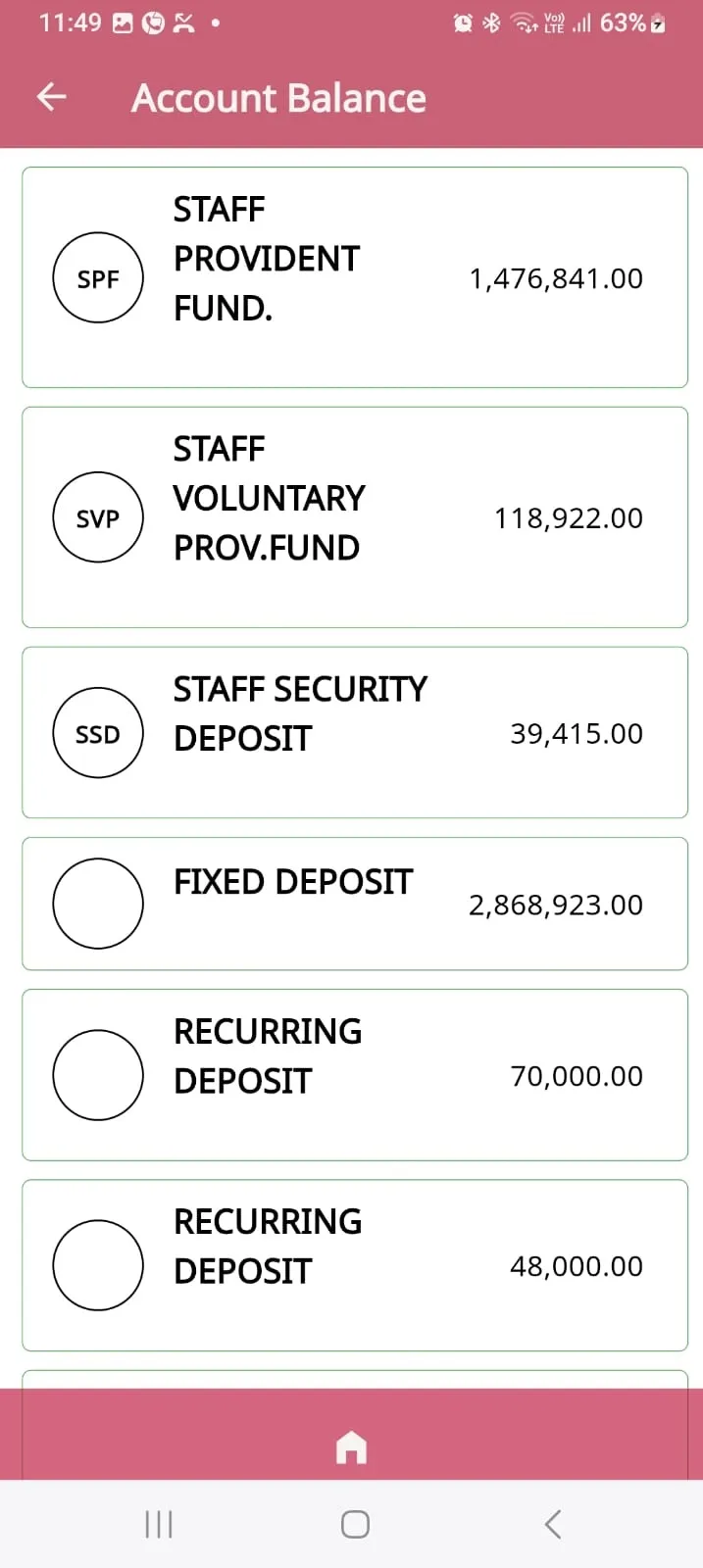The width and height of the screenshot is (703, 1568).
Task: Open the STAFF VOLUNTARY PROV.FUND card
Action: tap(354, 517)
